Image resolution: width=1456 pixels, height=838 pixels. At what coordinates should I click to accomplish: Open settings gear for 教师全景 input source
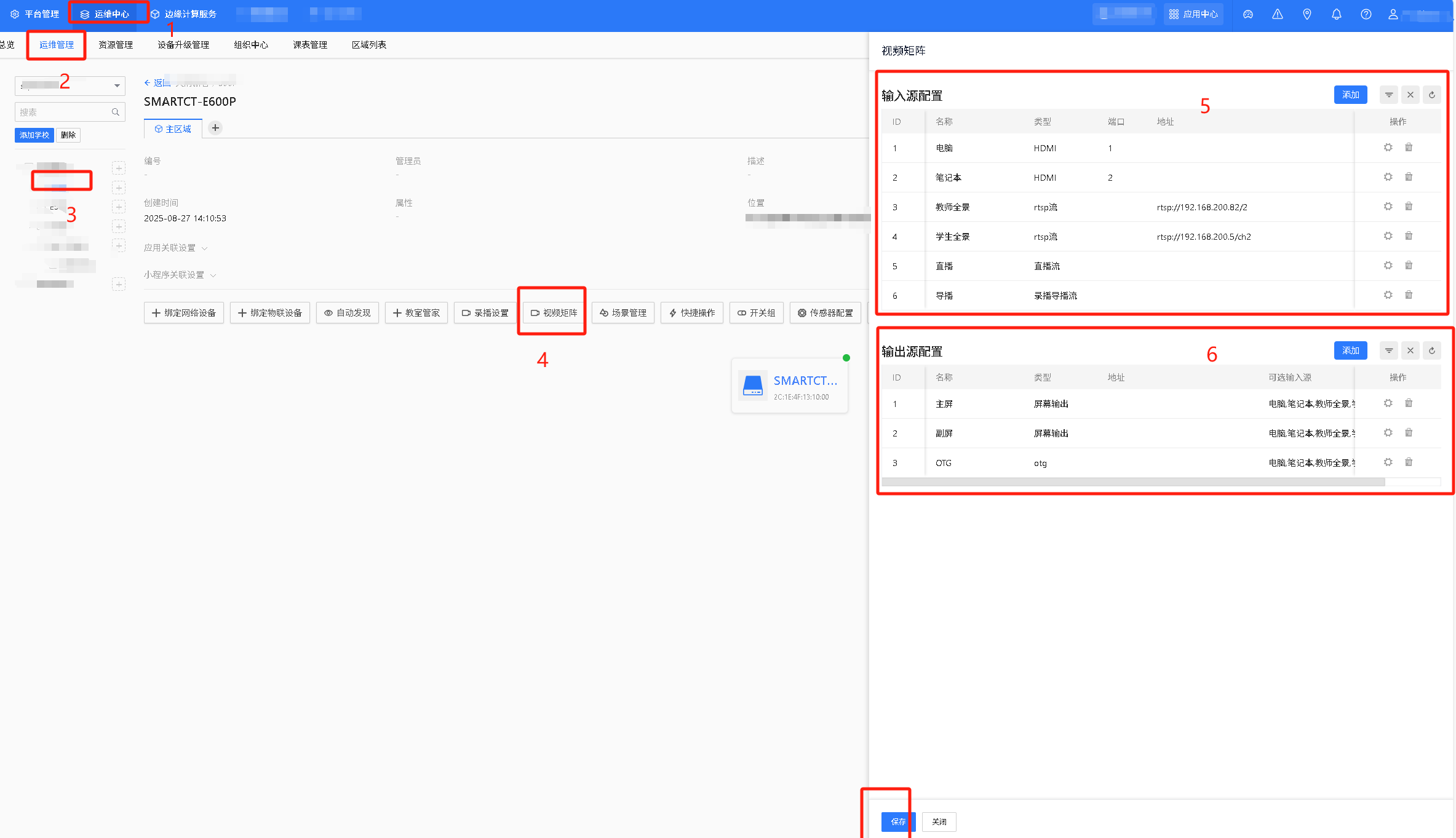point(1388,207)
